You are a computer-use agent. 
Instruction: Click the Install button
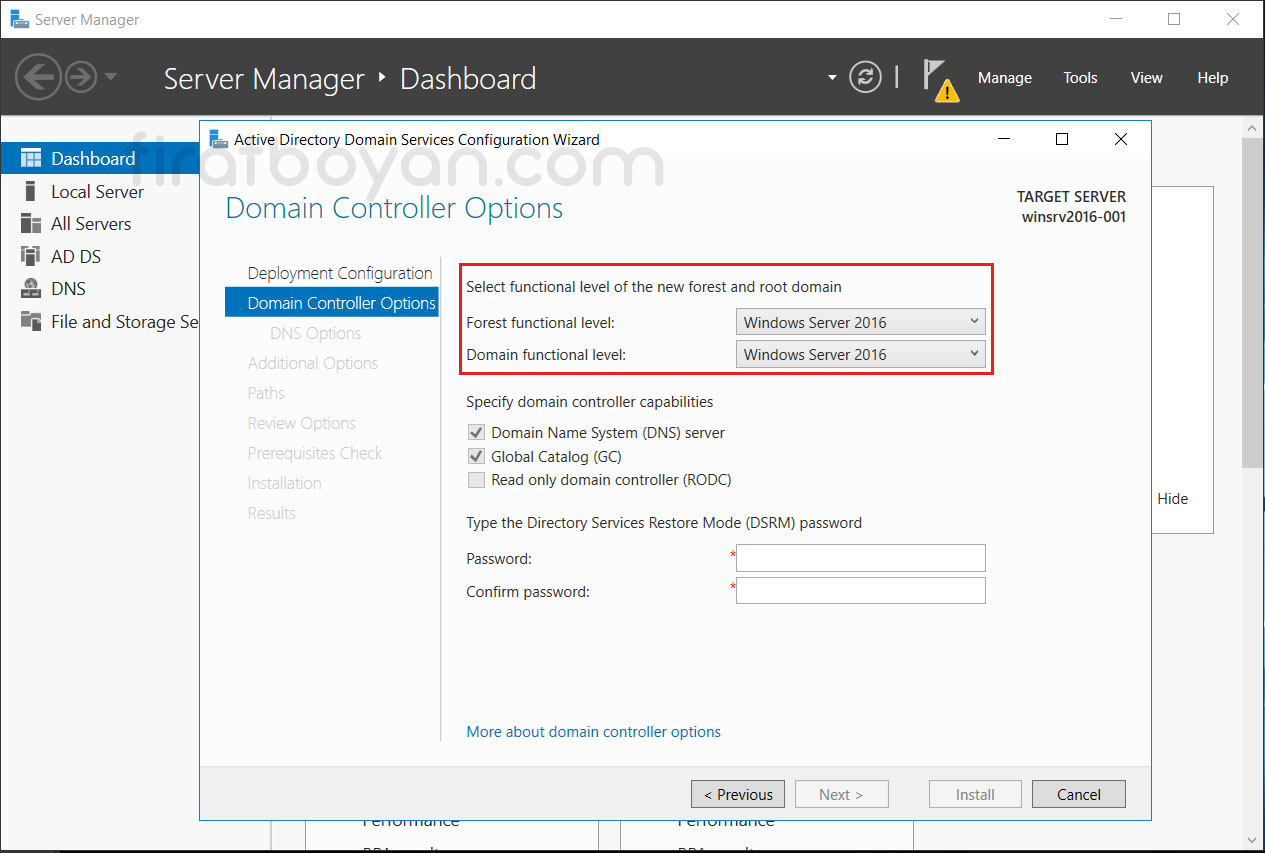pos(975,794)
